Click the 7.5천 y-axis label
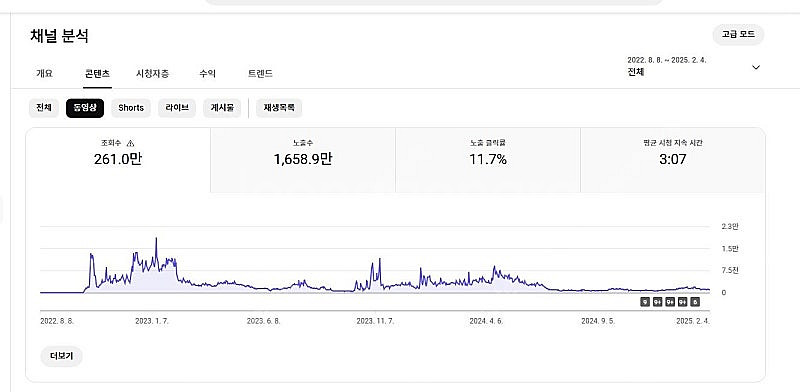The width and height of the screenshot is (800, 392). 730,271
